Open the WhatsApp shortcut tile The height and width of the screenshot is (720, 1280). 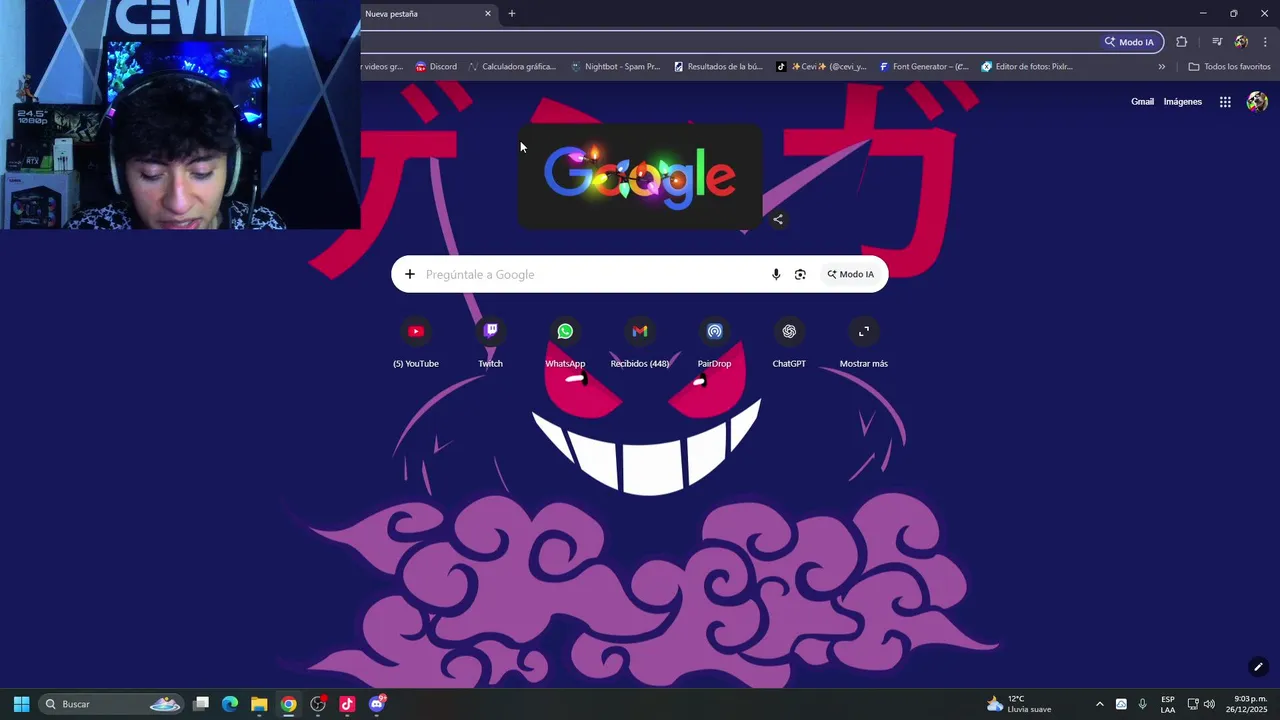coord(565,342)
